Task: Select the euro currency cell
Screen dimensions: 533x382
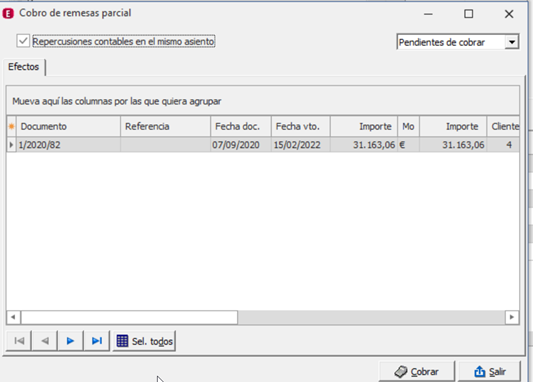Action: point(408,145)
